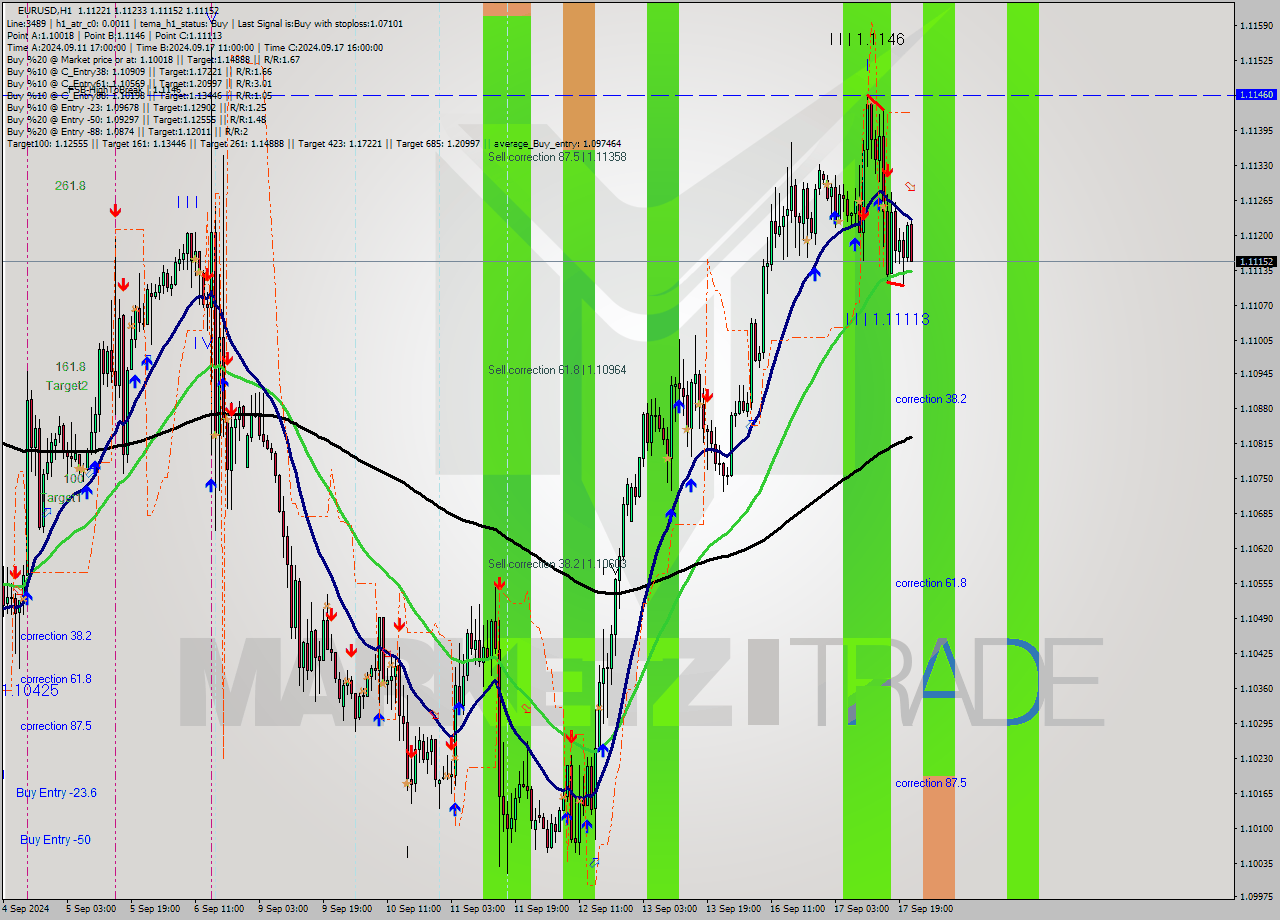Click the highlighted 1.11460 price tag
The image size is (1280, 920).
1256,94
